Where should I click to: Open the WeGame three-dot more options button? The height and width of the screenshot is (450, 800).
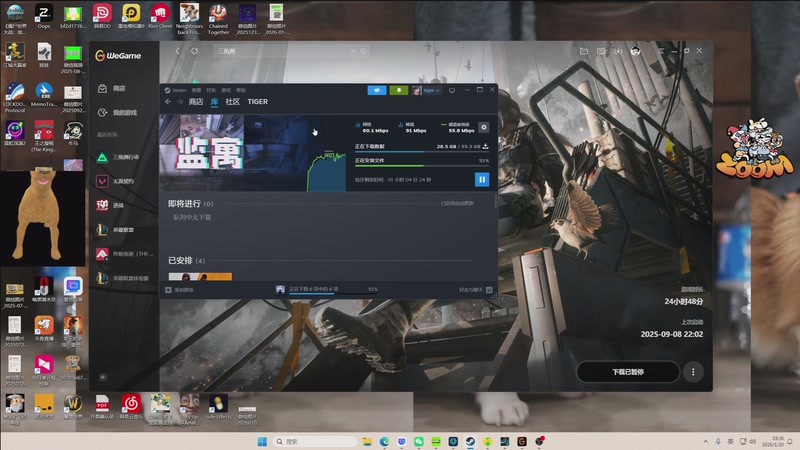click(x=693, y=372)
